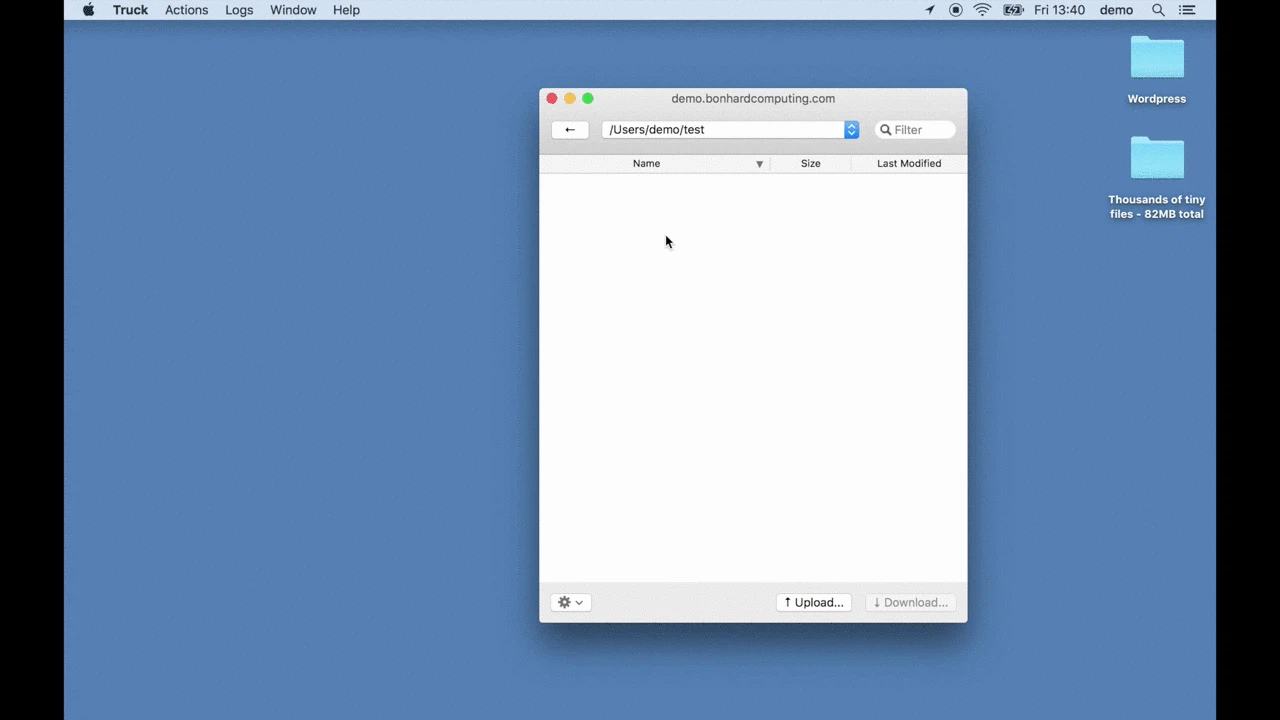The width and height of the screenshot is (1280, 720).
Task: Open the Help menu
Action: [x=346, y=10]
